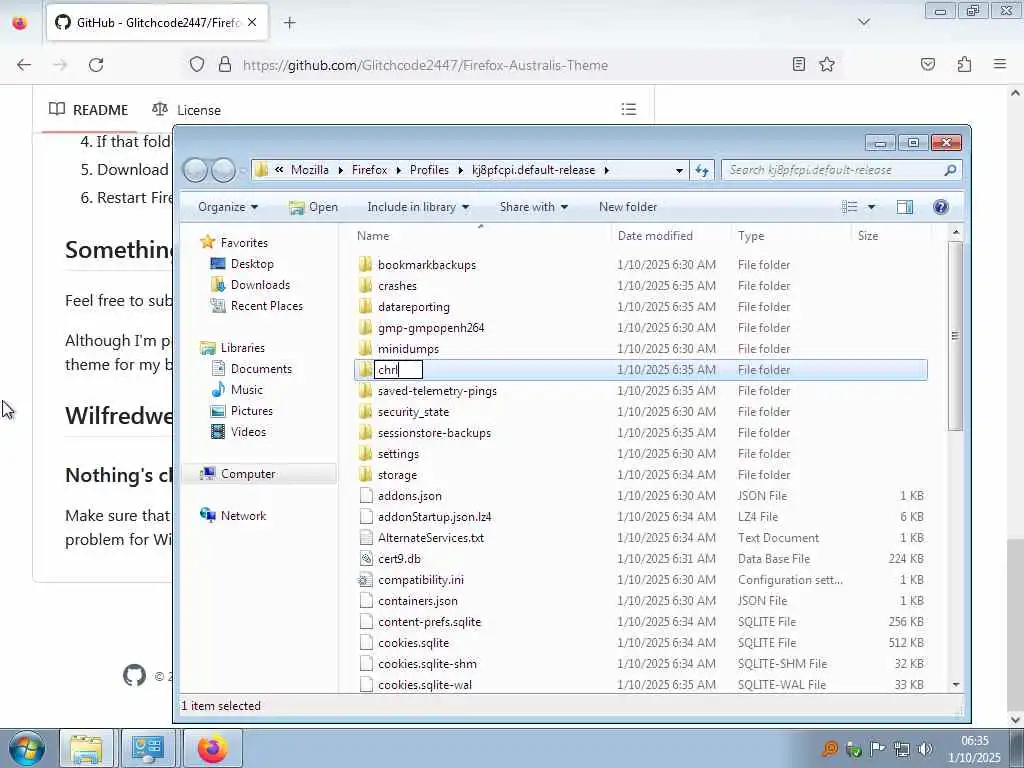The width and height of the screenshot is (1024, 768).
Task: Click New folder in Explorer toolbar
Action: coord(628,207)
